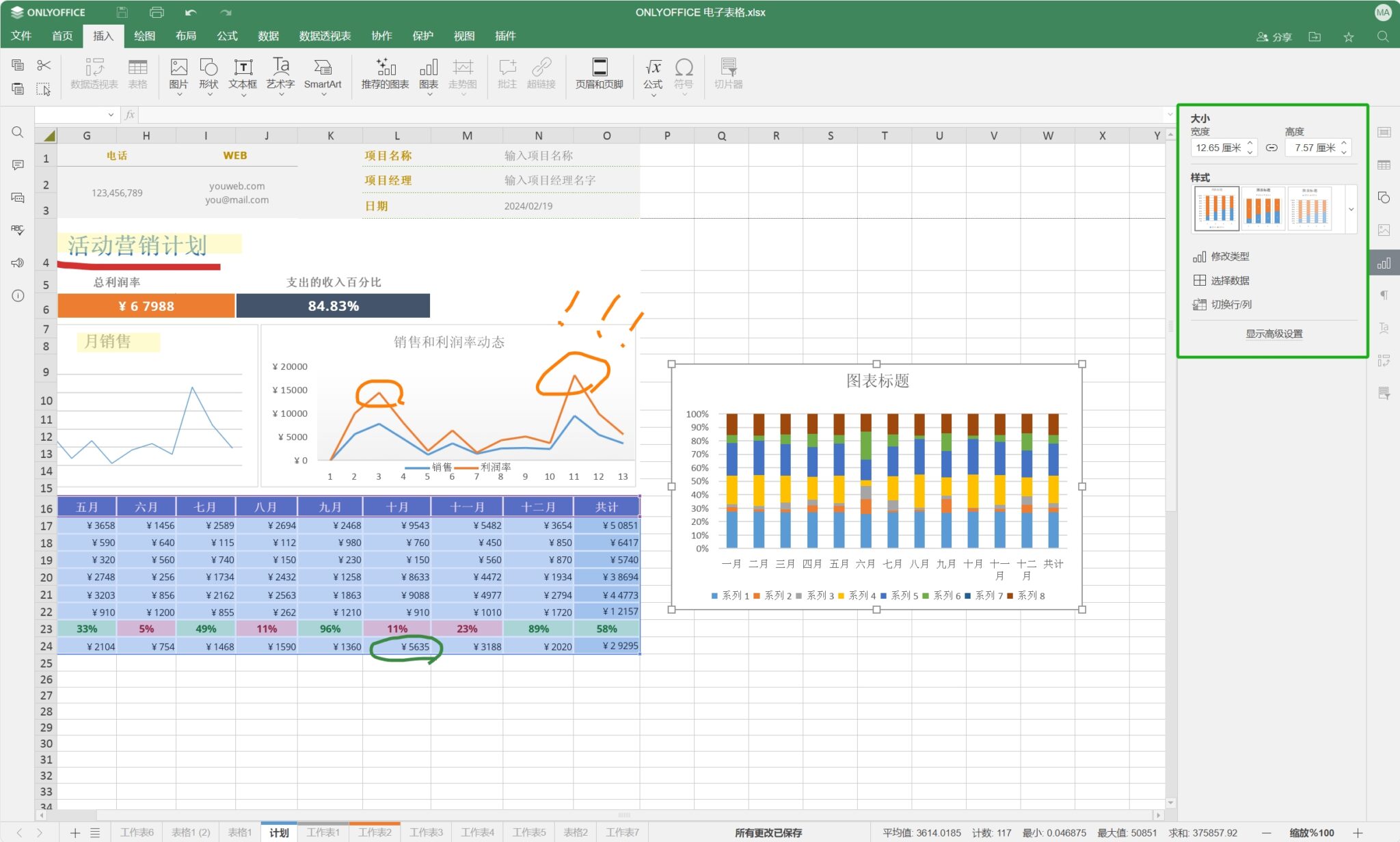
Task: Switch to sheet tab 工作表3
Action: pos(426,832)
